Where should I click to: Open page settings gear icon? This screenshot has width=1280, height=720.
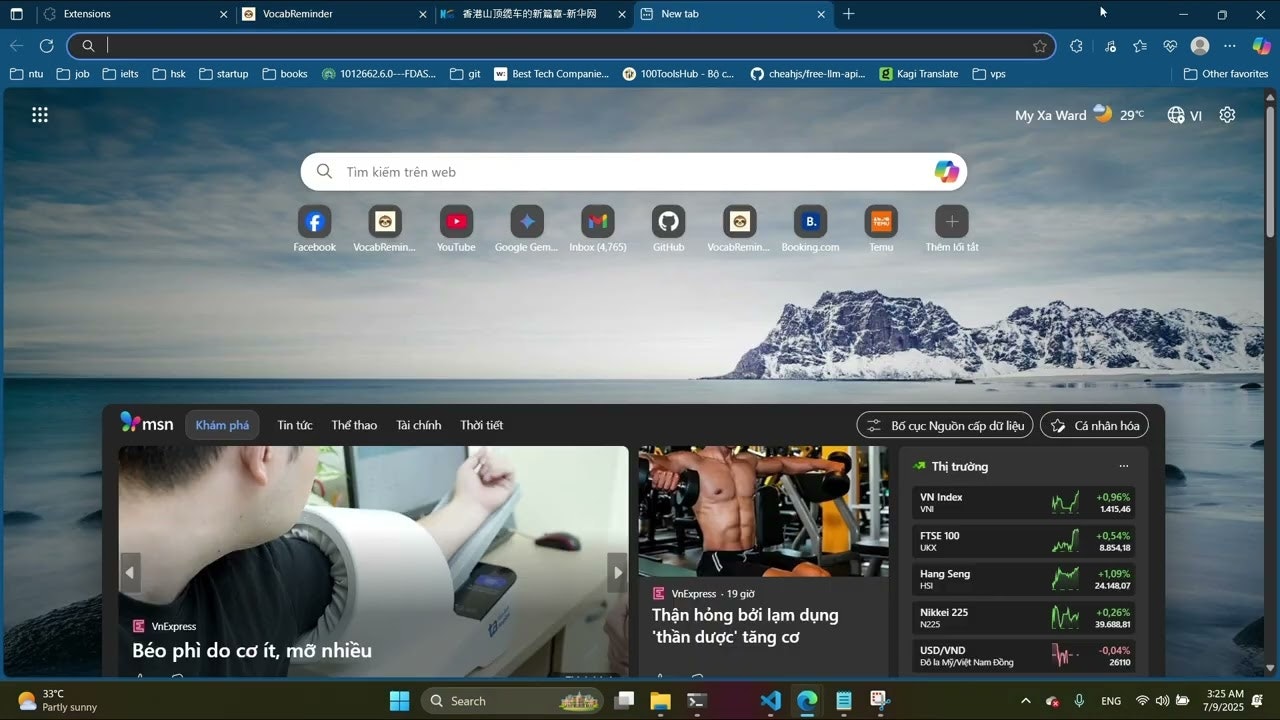click(1227, 115)
